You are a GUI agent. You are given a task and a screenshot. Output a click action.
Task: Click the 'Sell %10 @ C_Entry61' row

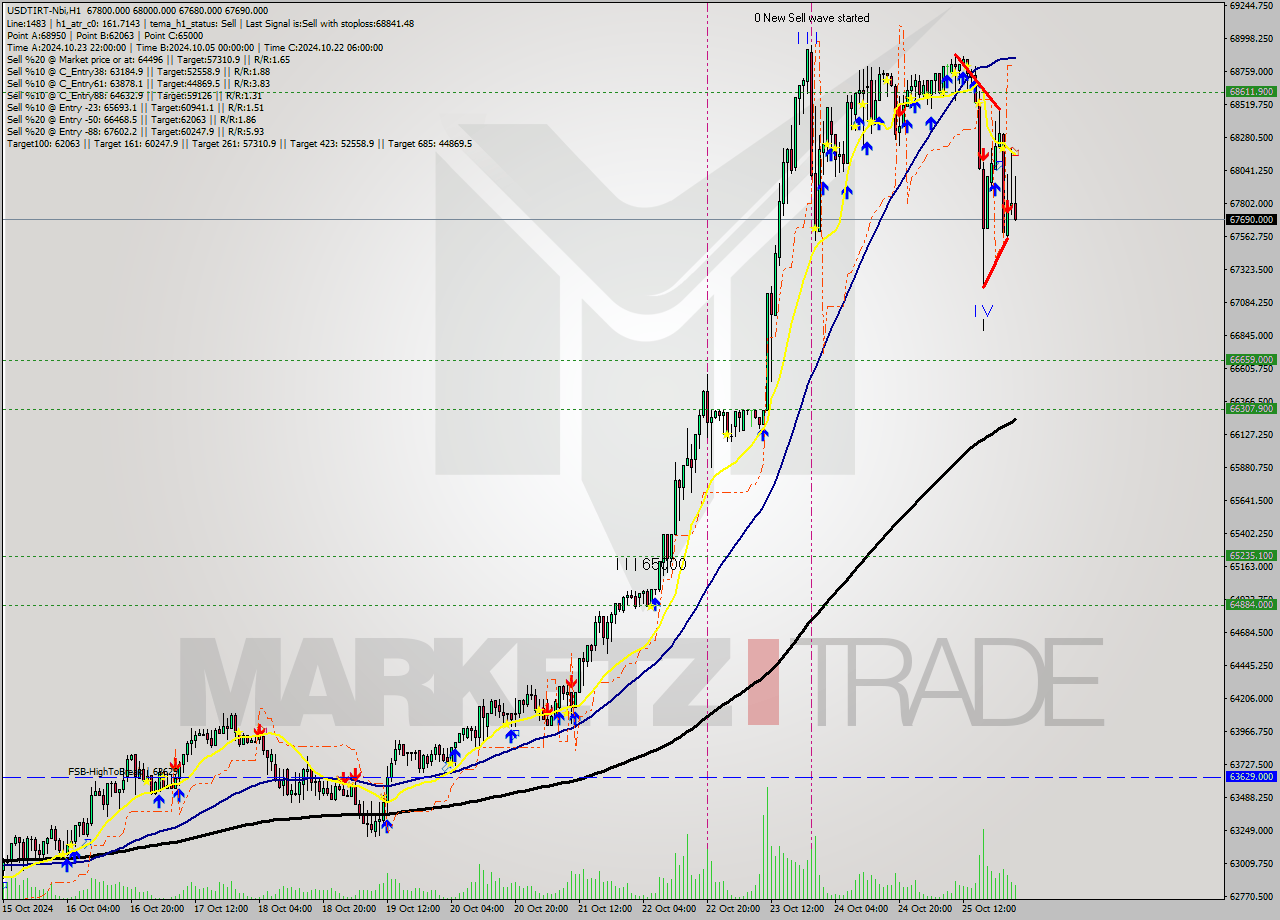[138, 83]
